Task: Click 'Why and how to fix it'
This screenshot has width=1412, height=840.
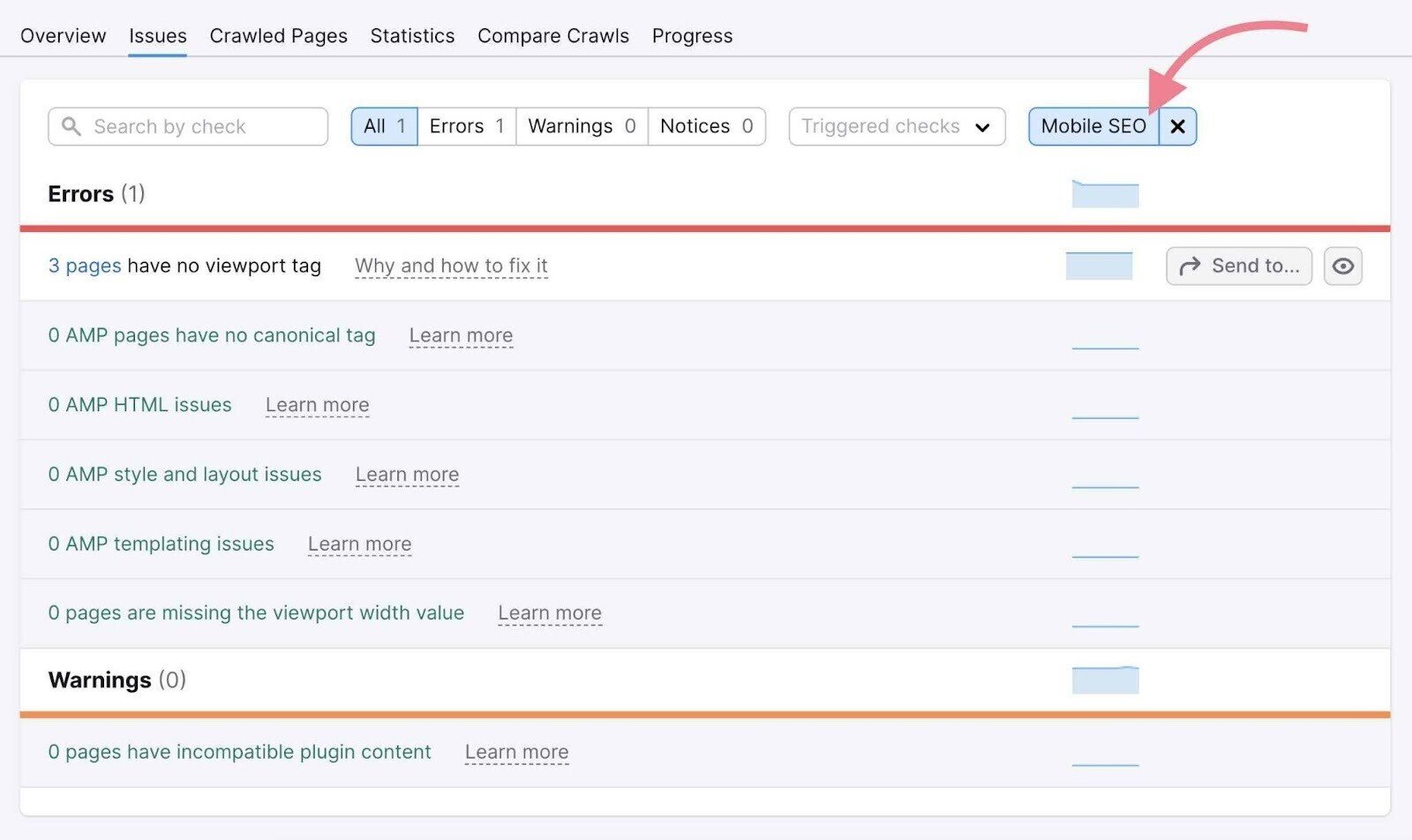Action: [x=451, y=266]
